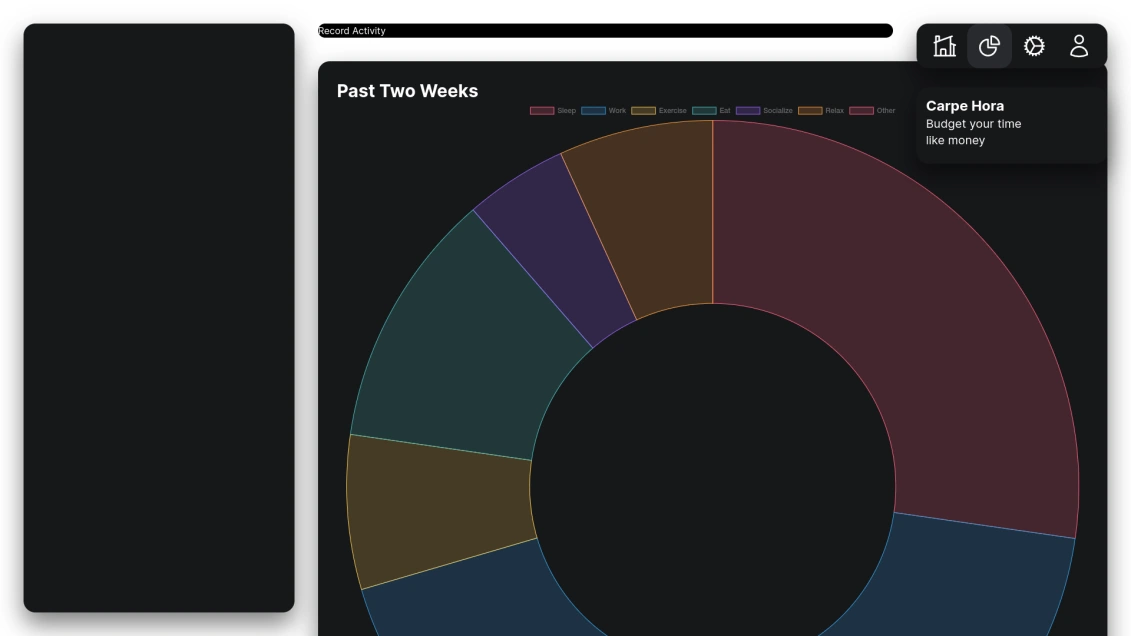Click the Record Activity field
The height and width of the screenshot is (636, 1131).
coord(605,30)
